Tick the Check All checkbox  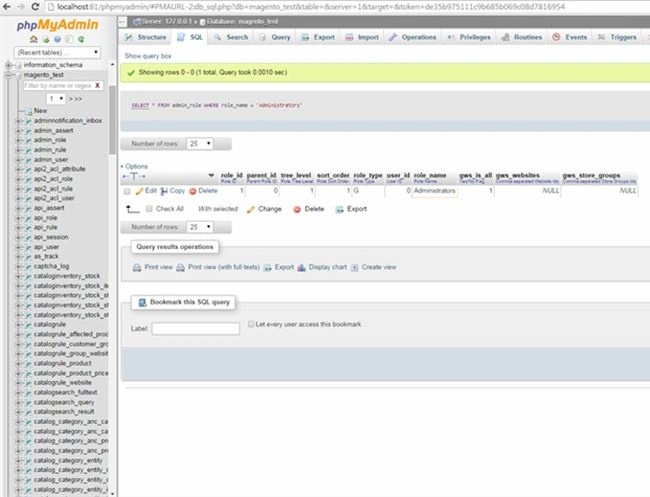(149, 208)
